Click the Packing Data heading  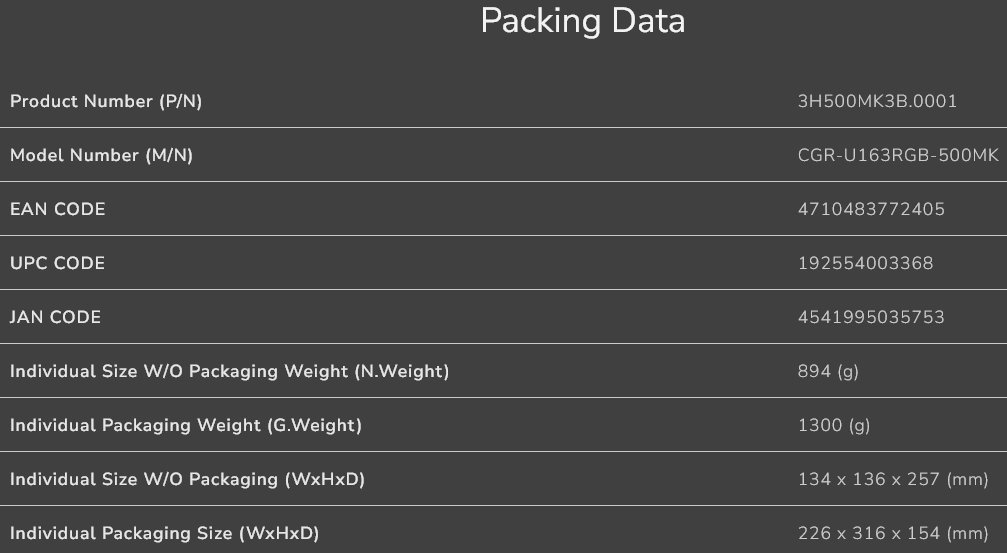[x=582, y=21]
